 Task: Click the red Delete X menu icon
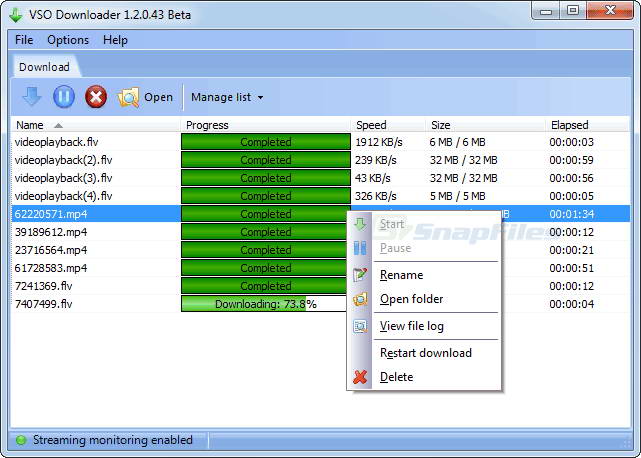(360, 377)
